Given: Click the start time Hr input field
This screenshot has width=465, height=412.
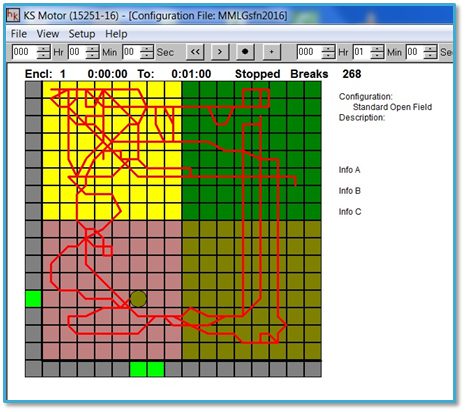Looking at the screenshot, I should [x=24, y=52].
